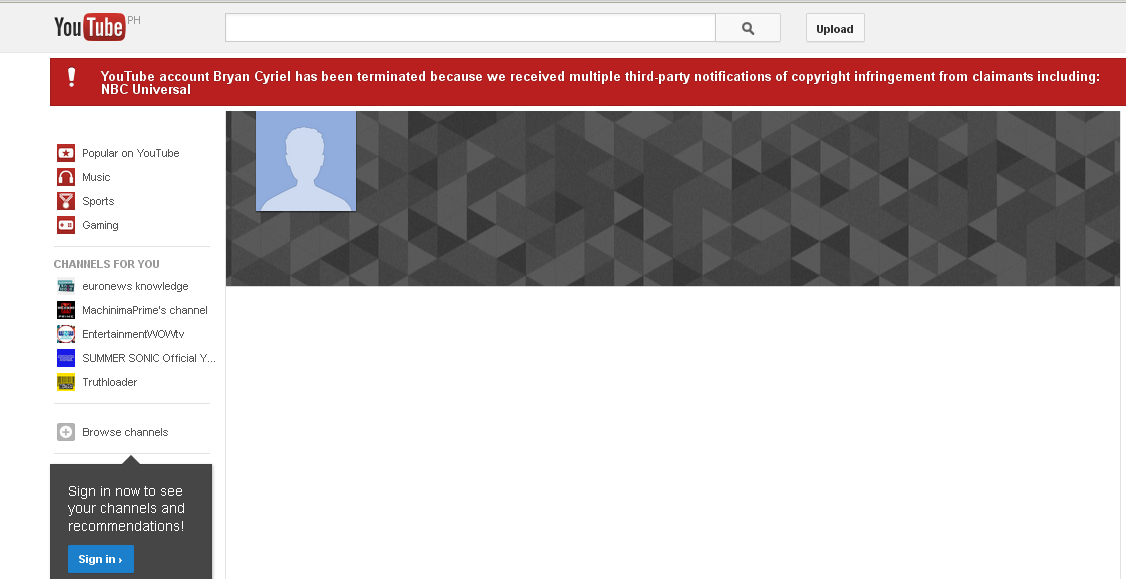Click the magnifier search button
1126x579 pixels.
pyautogui.click(x=748, y=28)
